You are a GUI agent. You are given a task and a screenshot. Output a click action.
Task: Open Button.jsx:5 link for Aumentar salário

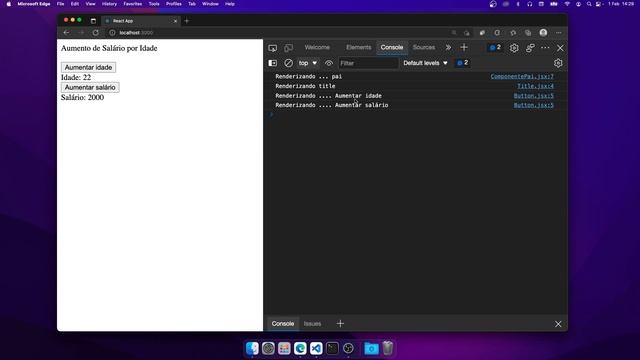click(x=534, y=105)
